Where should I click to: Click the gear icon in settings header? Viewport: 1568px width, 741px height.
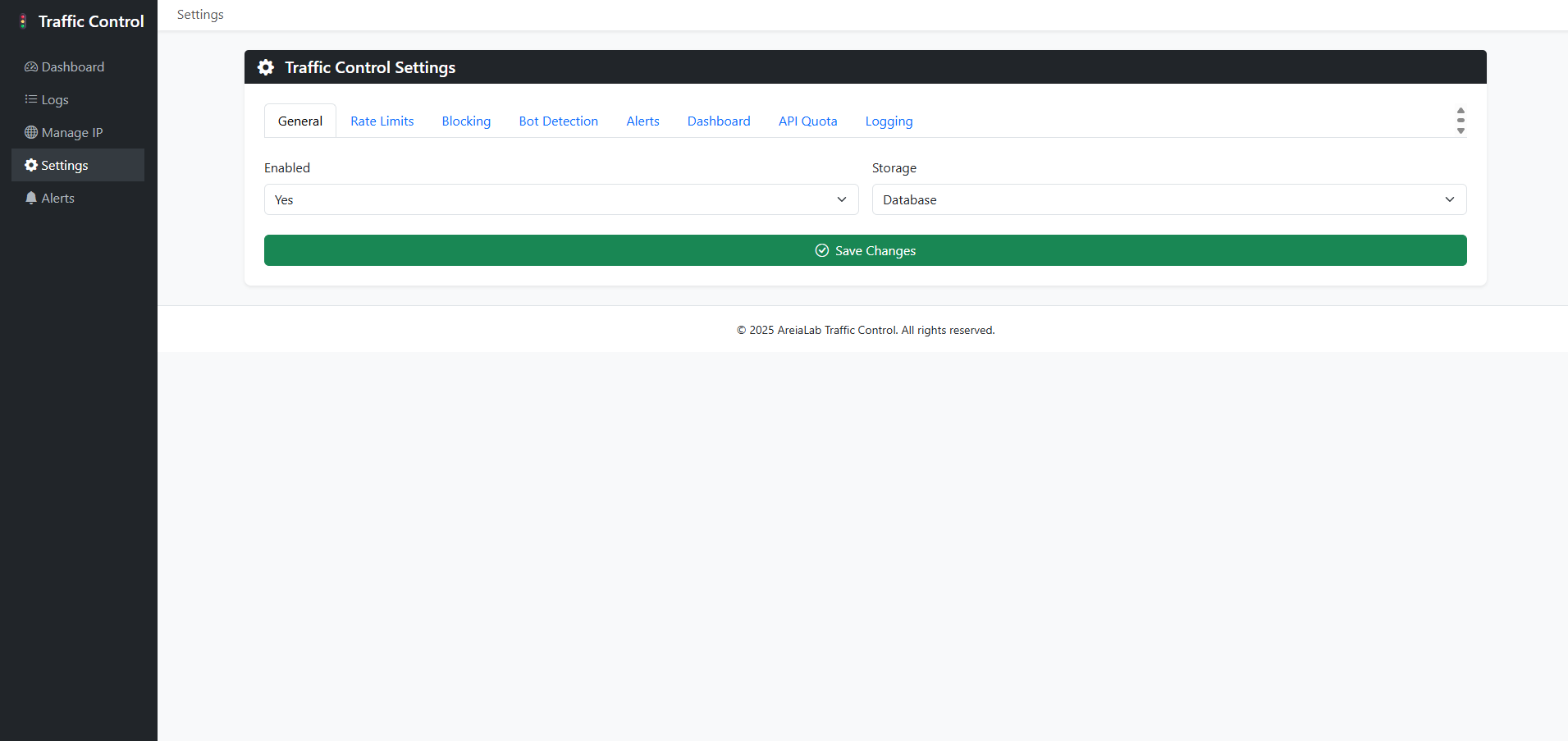click(266, 67)
